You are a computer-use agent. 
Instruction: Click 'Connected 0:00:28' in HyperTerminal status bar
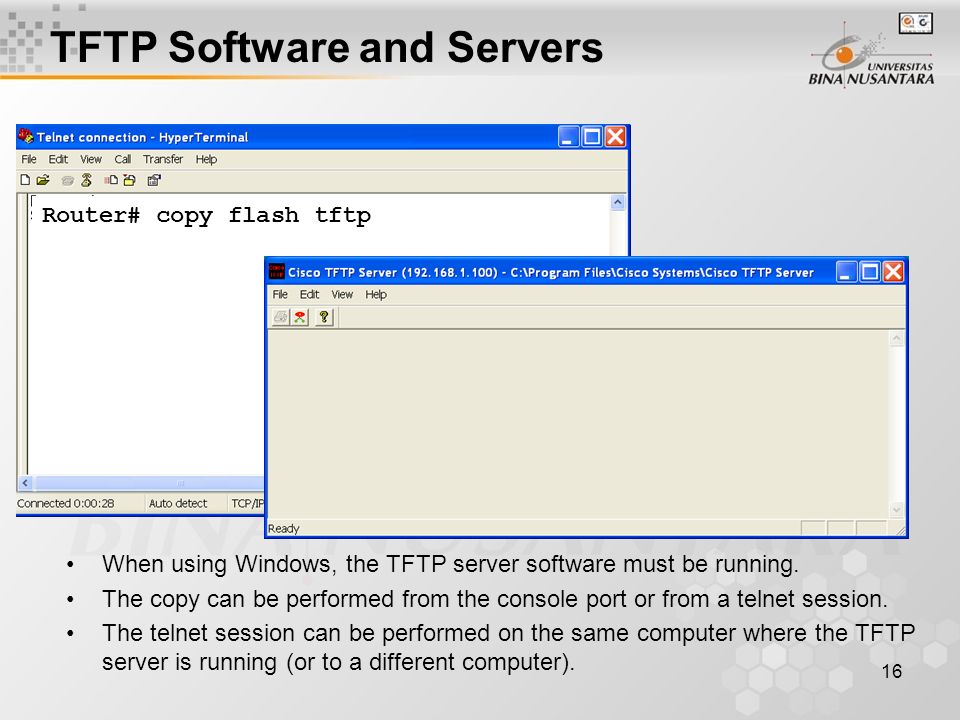[66, 503]
